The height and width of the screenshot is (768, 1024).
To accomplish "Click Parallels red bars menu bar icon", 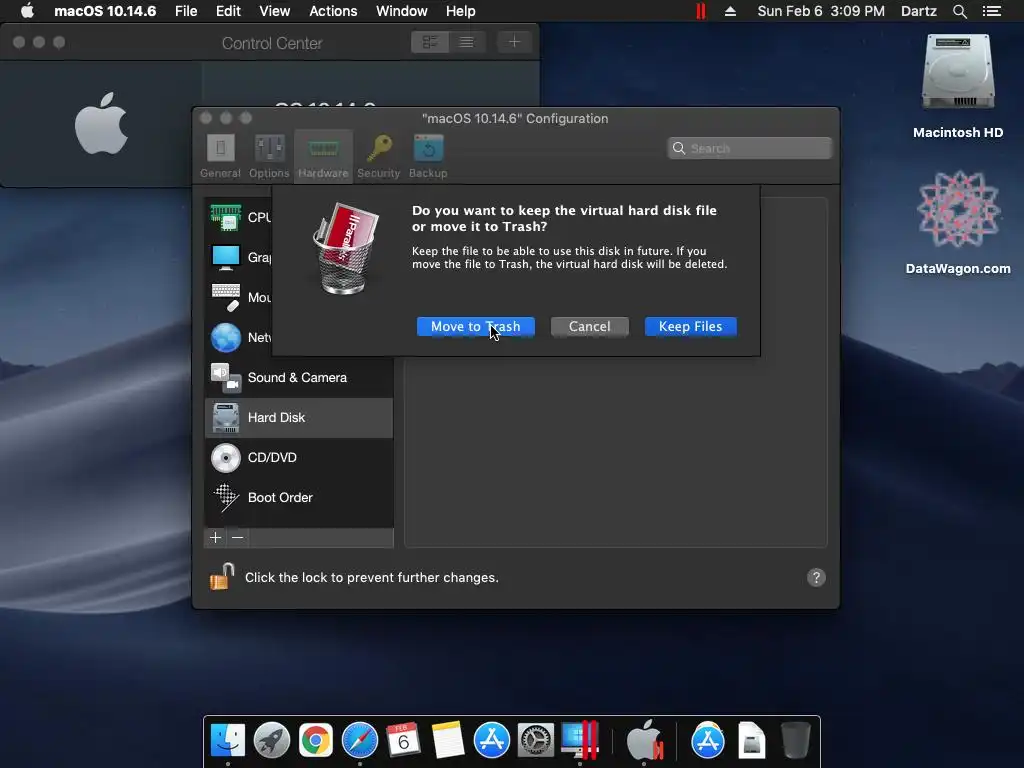I will (701, 11).
